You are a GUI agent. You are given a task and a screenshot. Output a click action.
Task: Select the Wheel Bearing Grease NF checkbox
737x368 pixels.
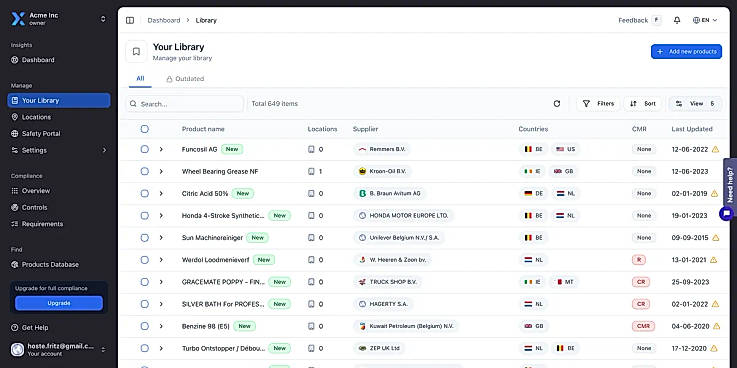pos(144,172)
